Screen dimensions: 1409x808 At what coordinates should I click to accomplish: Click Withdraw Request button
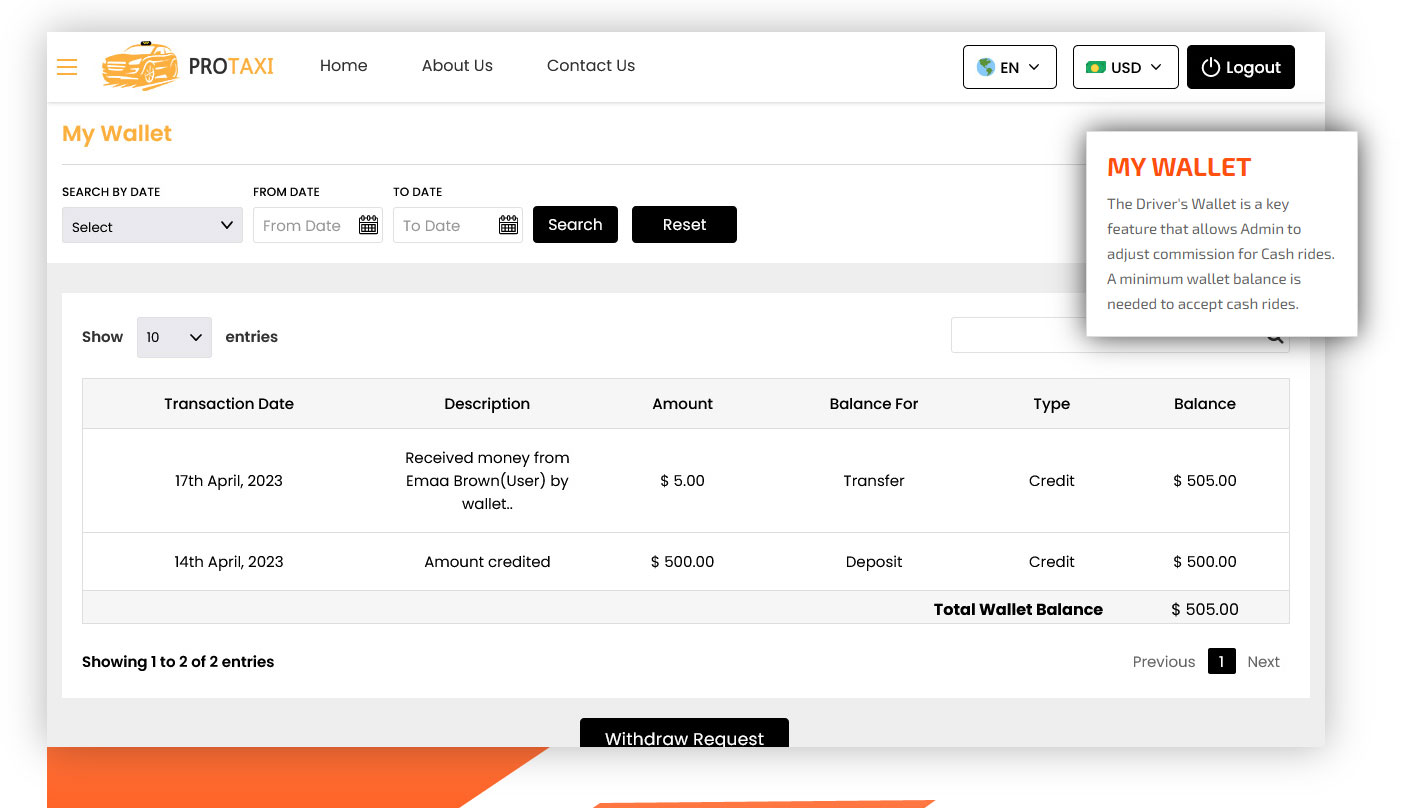pos(684,733)
